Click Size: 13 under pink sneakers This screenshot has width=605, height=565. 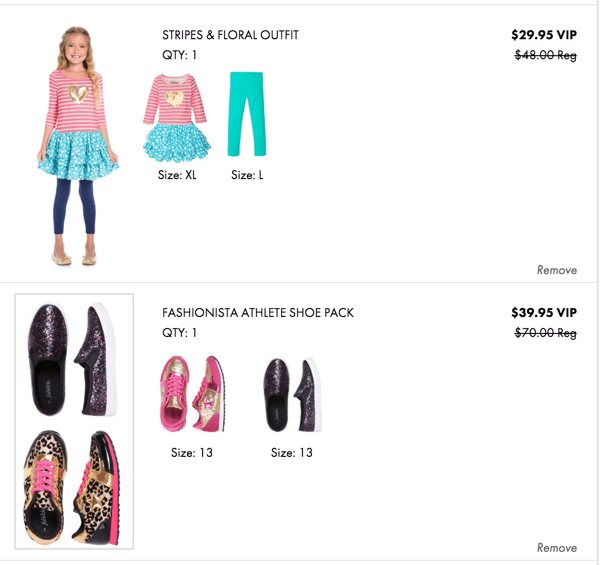click(192, 452)
